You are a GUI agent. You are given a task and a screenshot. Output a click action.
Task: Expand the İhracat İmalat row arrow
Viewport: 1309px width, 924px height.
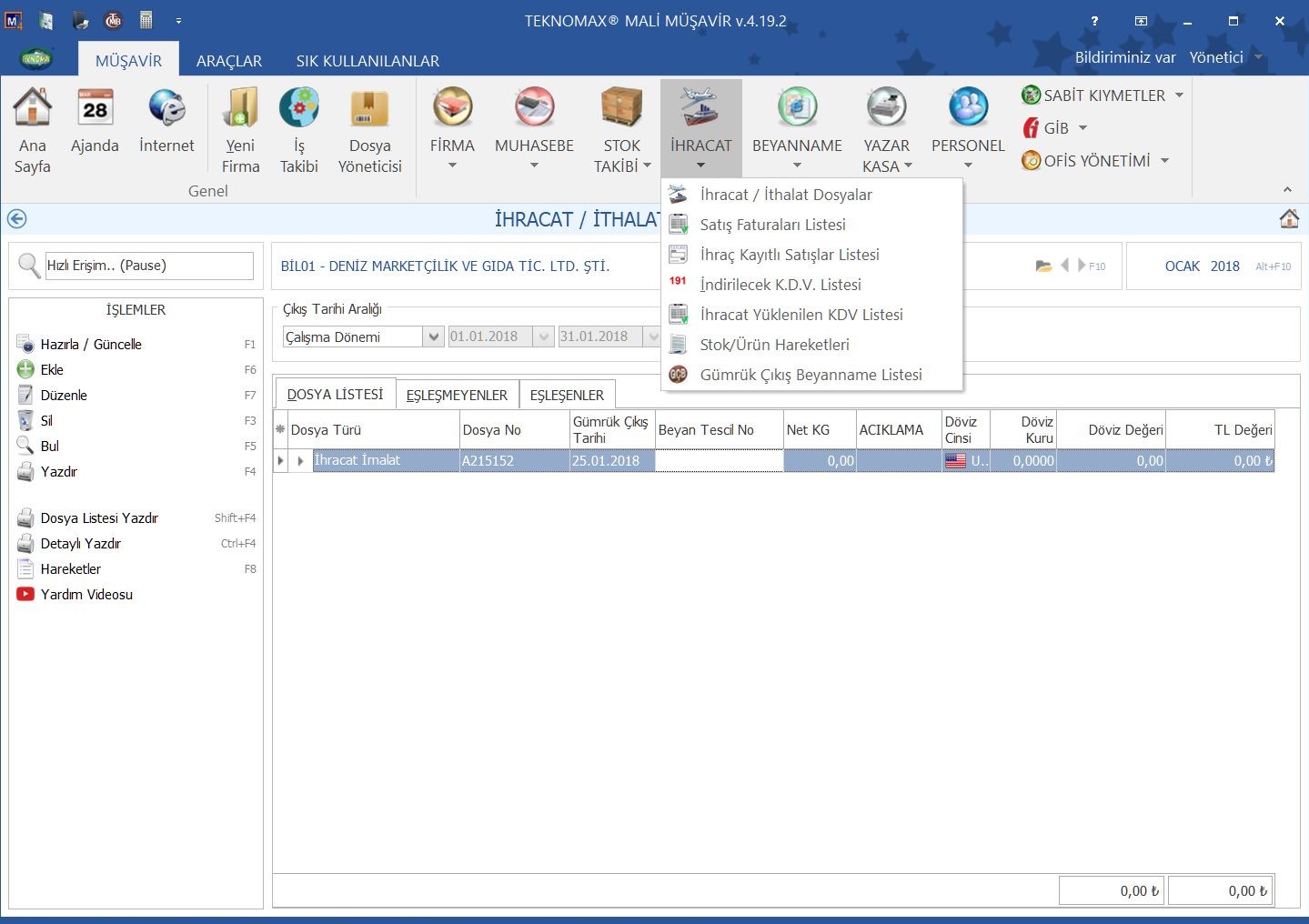tap(300, 461)
